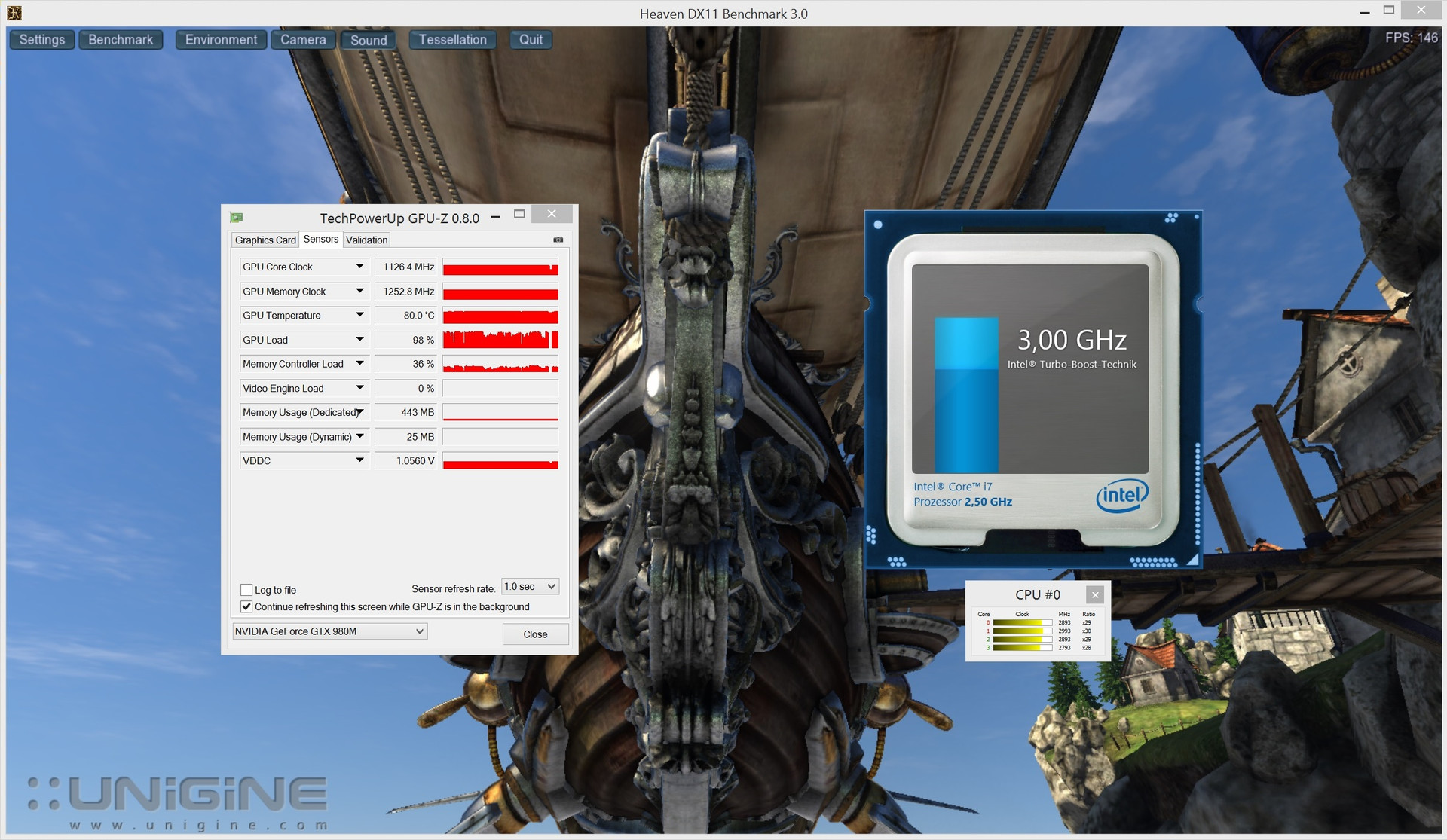
Task: Click the GPU Core Clock history graph
Action: 500,267
